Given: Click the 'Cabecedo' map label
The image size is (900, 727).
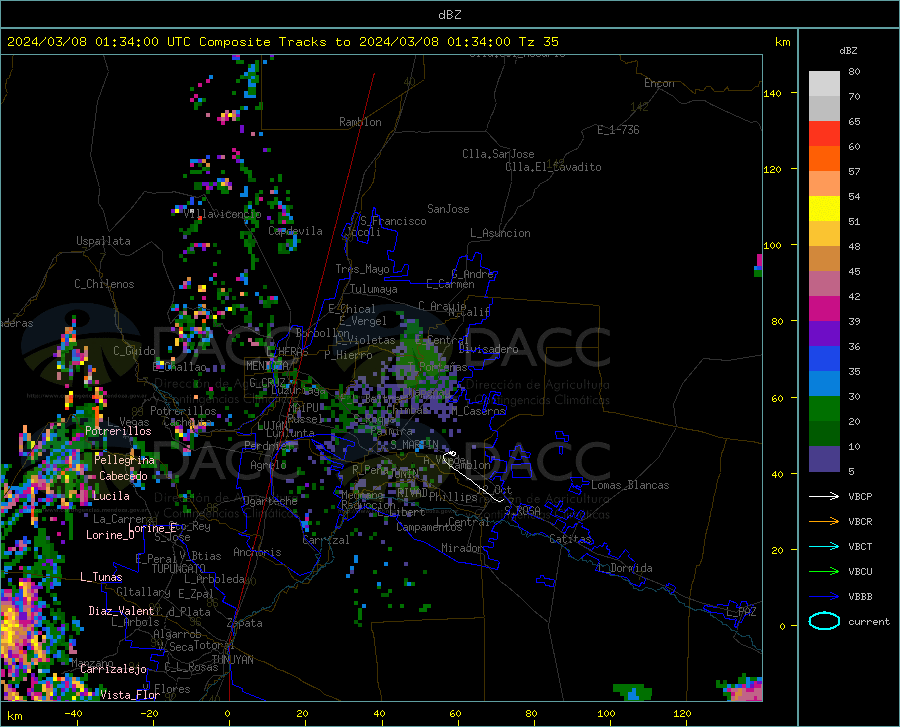Looking at the screenshot, I should [123, 476].
